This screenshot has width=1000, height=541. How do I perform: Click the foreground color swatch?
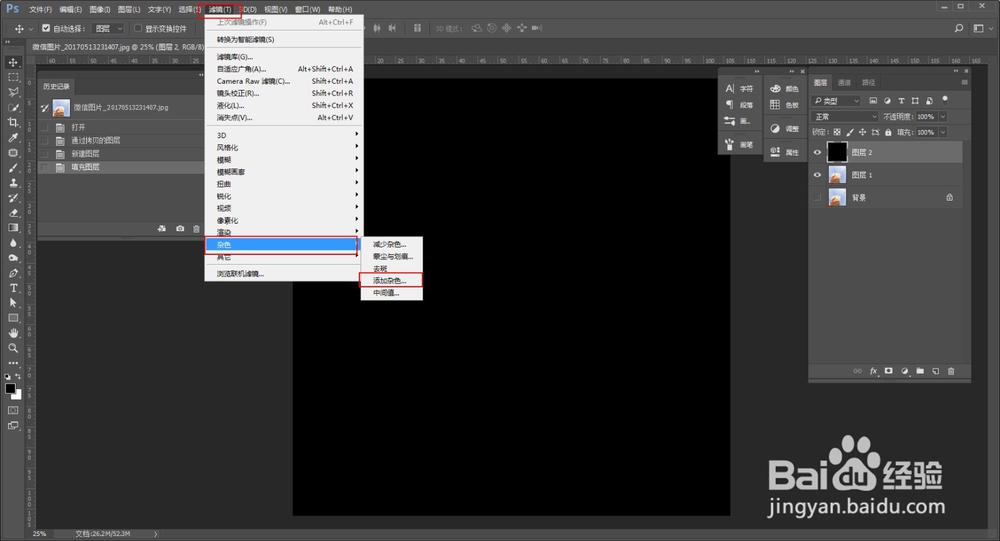(10, 389)
